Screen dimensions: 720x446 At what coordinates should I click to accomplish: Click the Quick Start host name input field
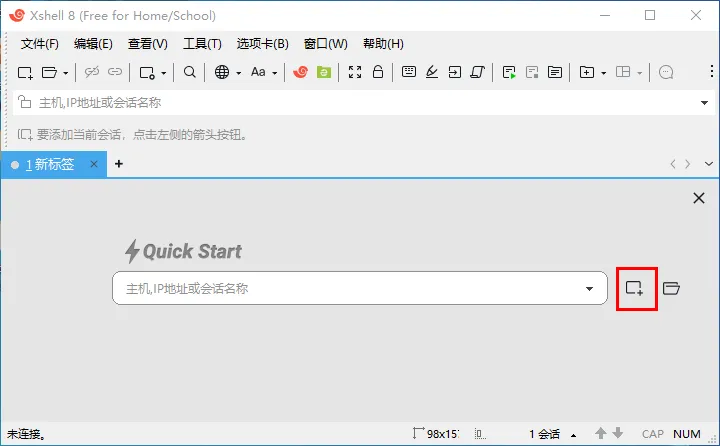[x=340, y=289]
